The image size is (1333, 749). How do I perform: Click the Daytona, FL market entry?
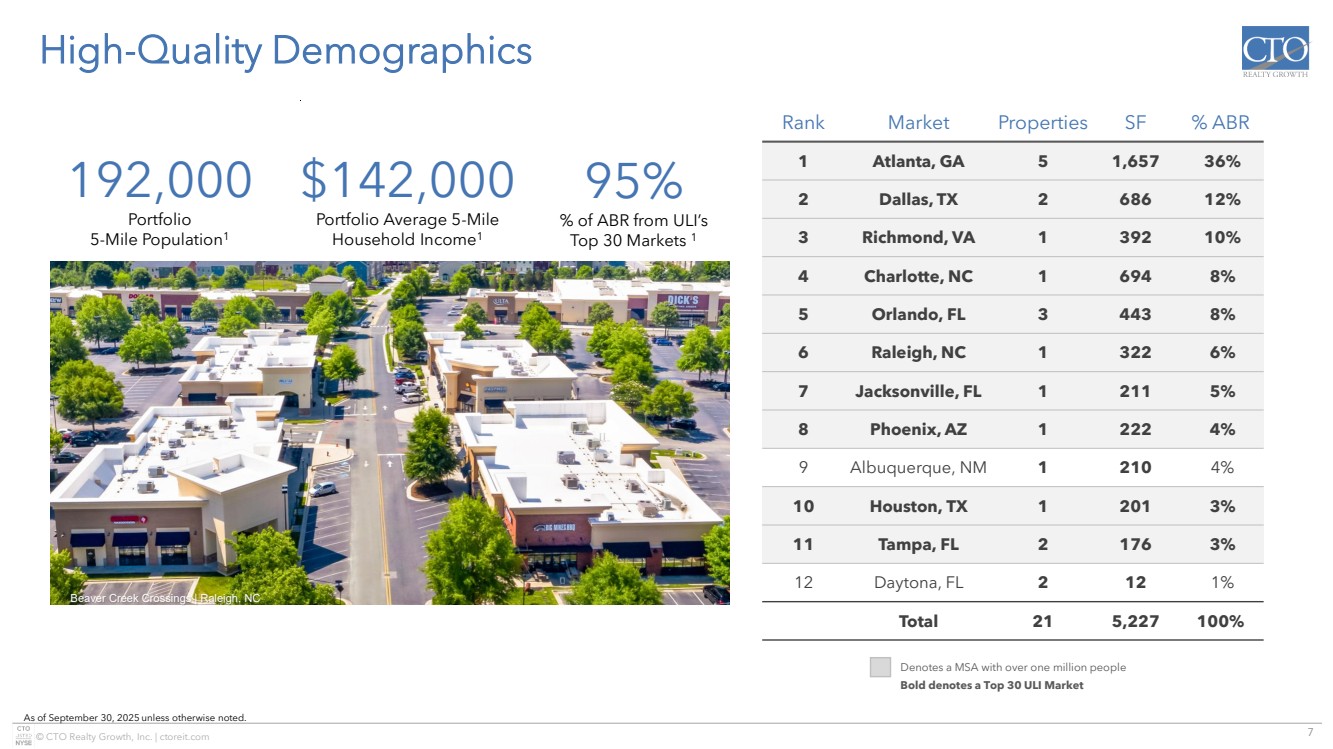(918, 582)
